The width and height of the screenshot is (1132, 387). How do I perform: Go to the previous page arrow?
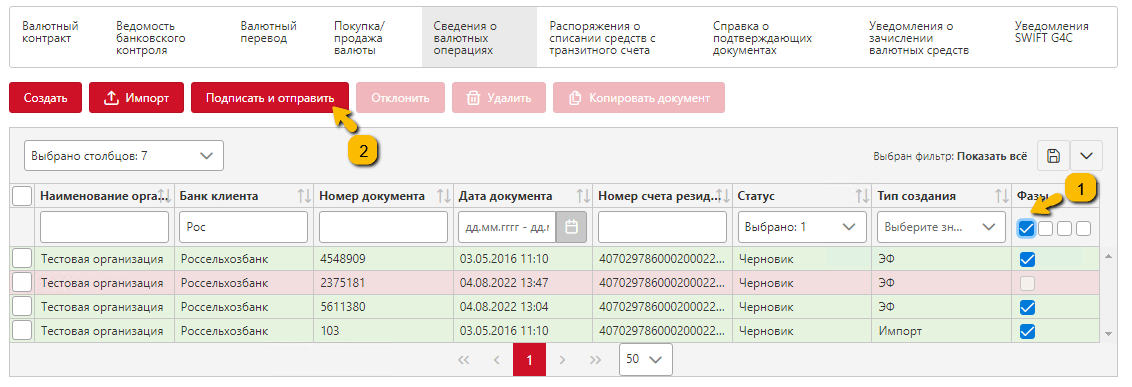pos(497,360)
